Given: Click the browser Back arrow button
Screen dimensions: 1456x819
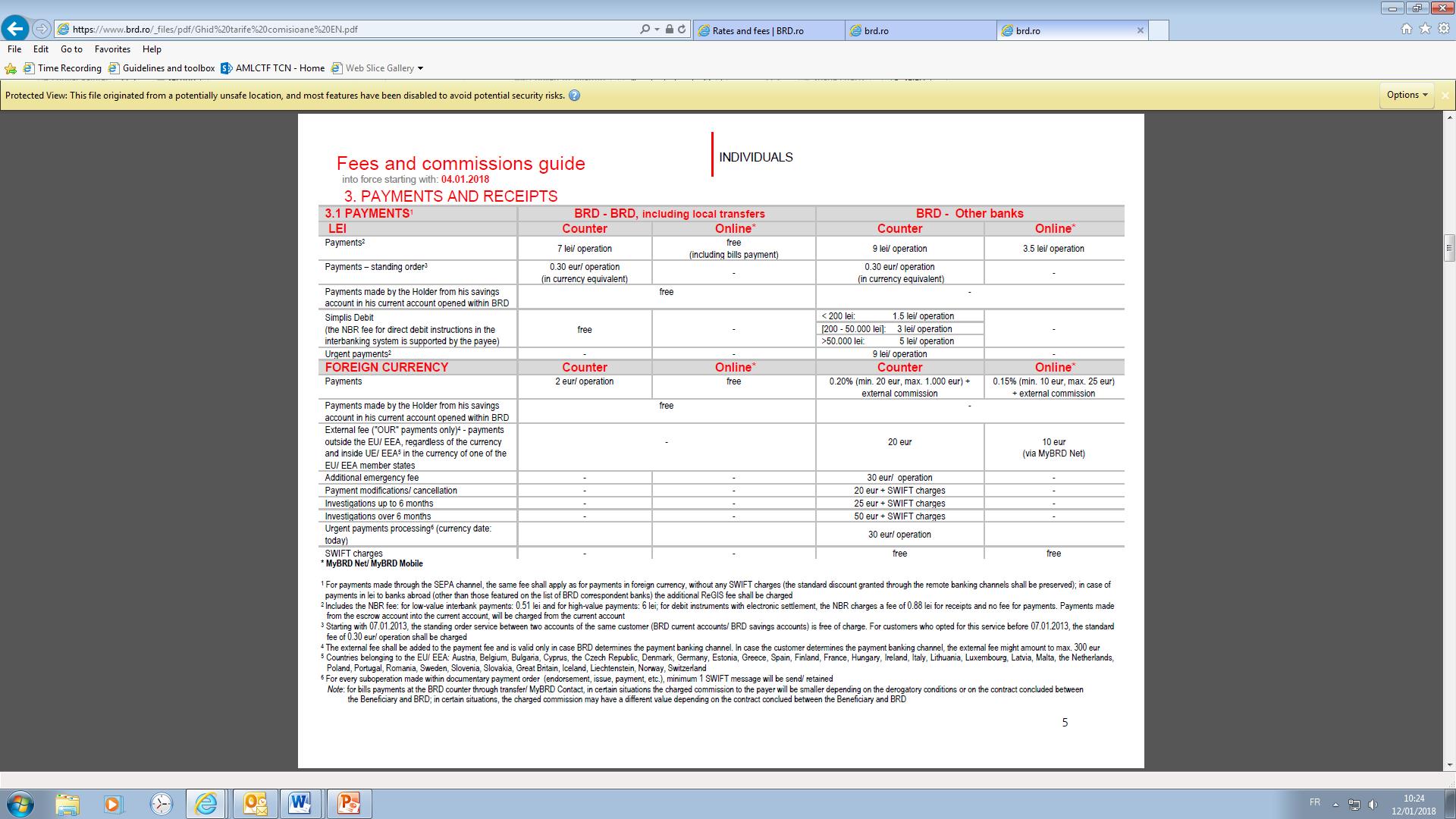Looking at the screenshot, I should click(15, 29).
